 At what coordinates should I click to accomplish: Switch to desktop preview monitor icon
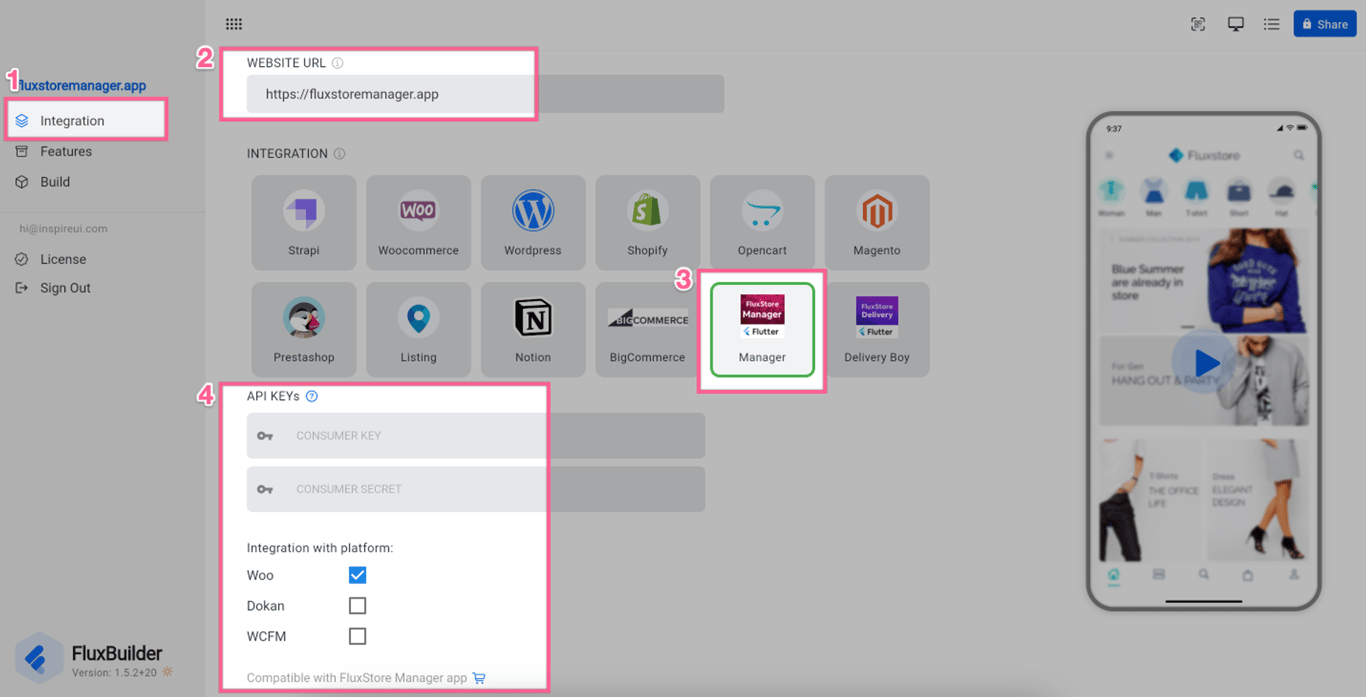click(1236, 24)
